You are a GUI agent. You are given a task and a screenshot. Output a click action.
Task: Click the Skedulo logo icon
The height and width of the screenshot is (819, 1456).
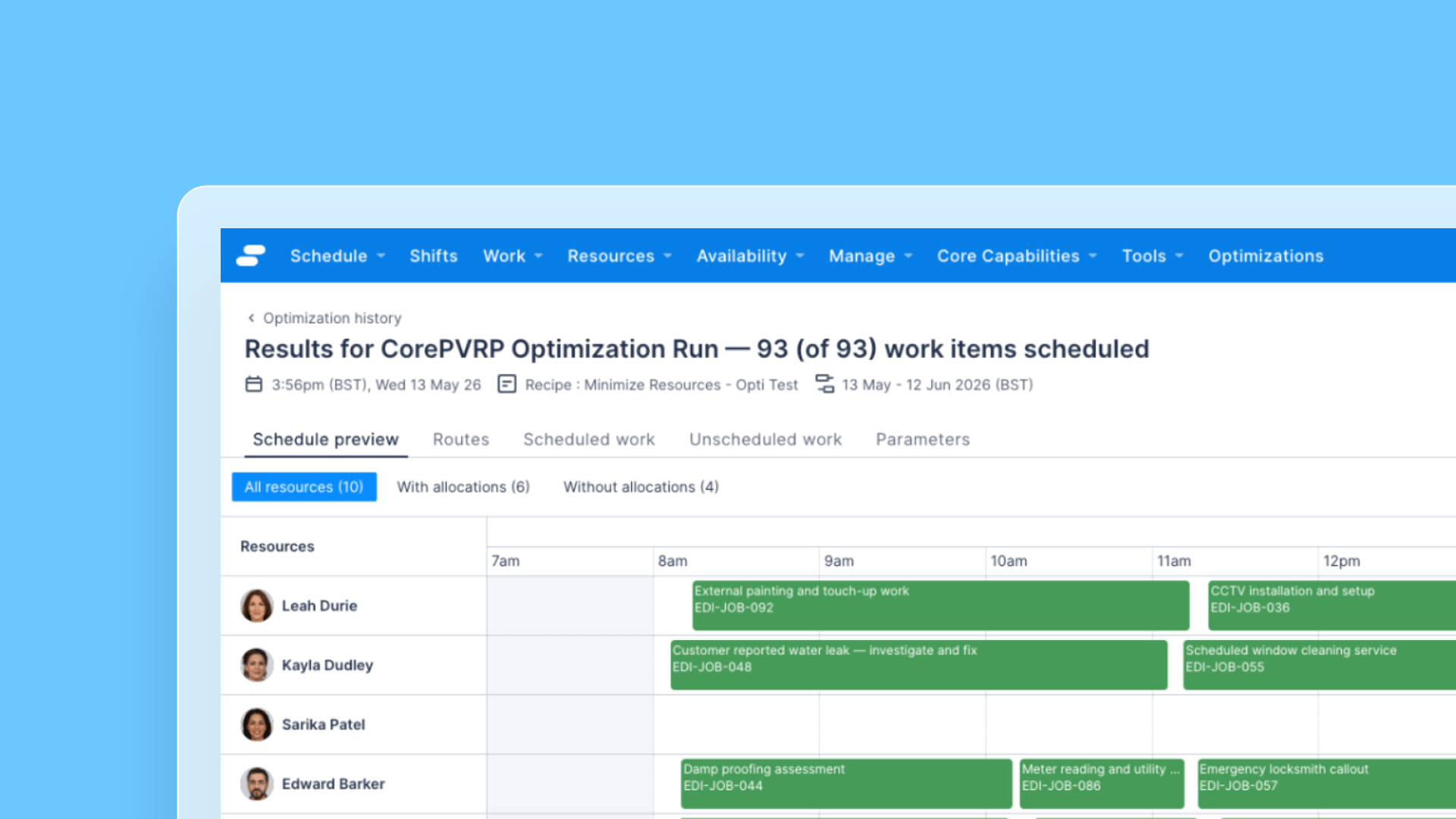pyautogui.click(x=251, y=256)
